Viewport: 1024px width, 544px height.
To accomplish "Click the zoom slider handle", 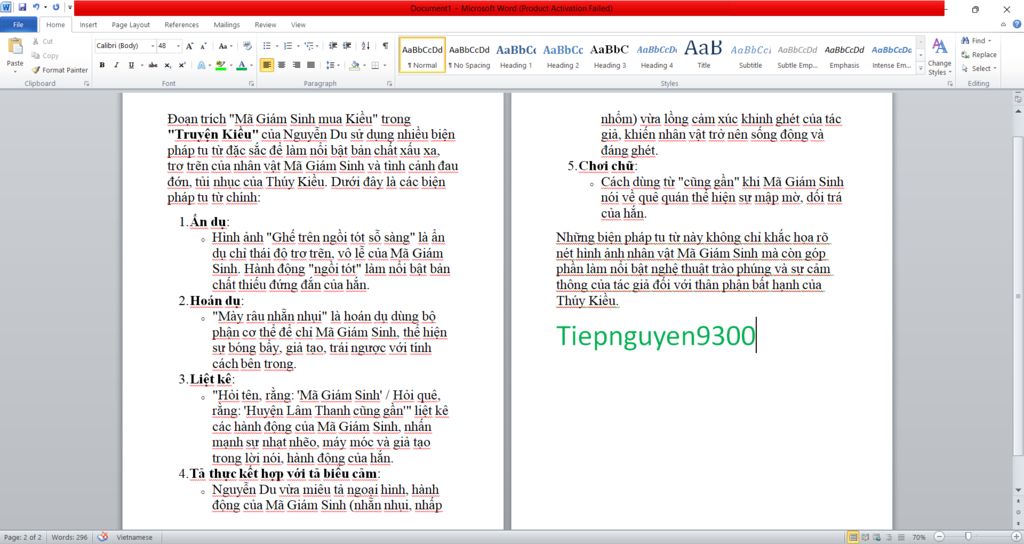I will point(968,537).
